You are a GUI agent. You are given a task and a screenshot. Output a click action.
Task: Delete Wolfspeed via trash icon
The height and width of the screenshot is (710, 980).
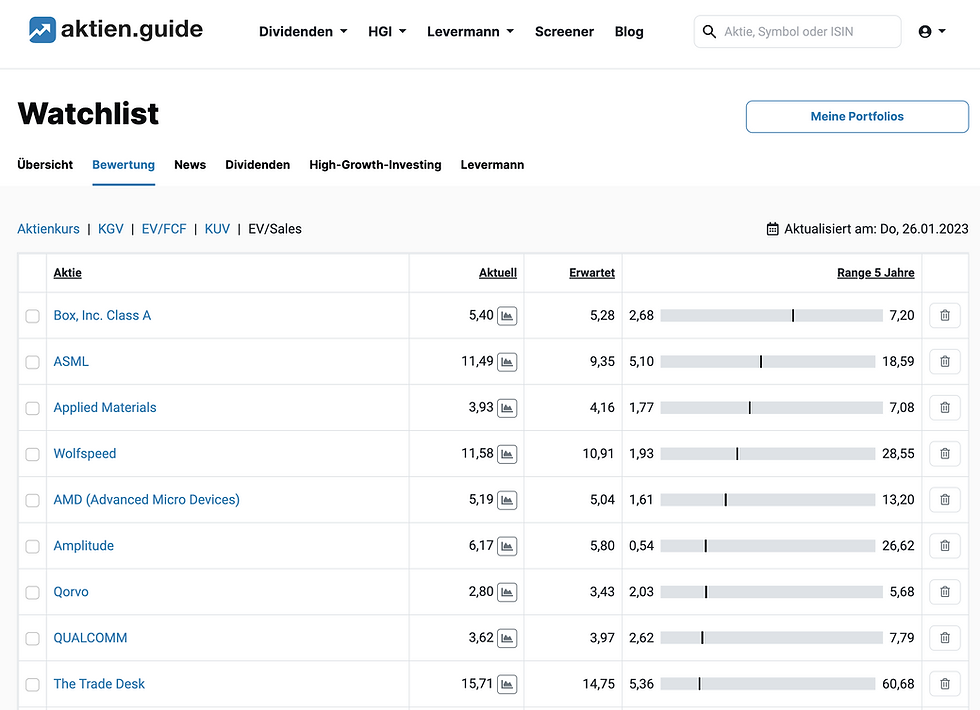pyautogui.click(x=945, y=454)
